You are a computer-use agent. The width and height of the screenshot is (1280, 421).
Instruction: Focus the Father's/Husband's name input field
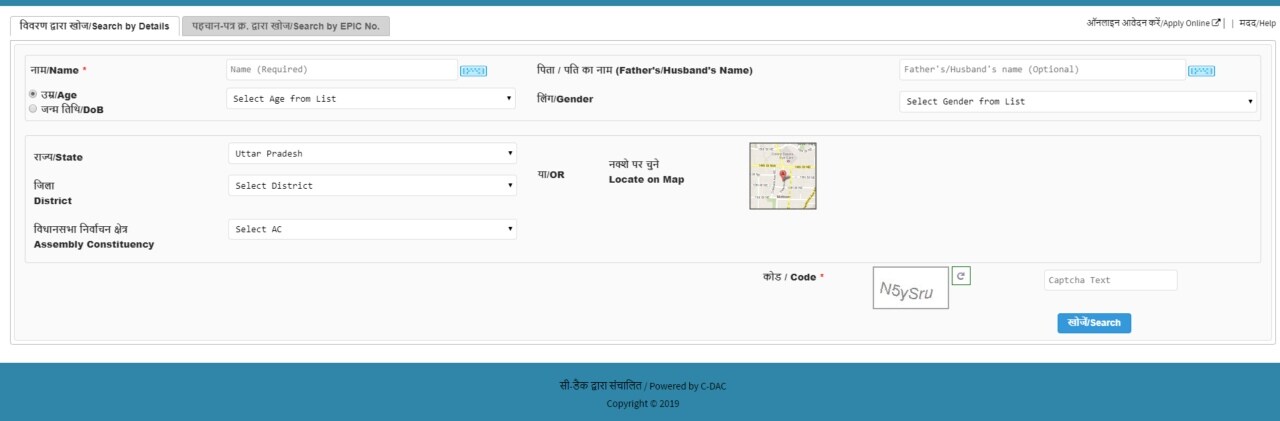point(1042,70)
